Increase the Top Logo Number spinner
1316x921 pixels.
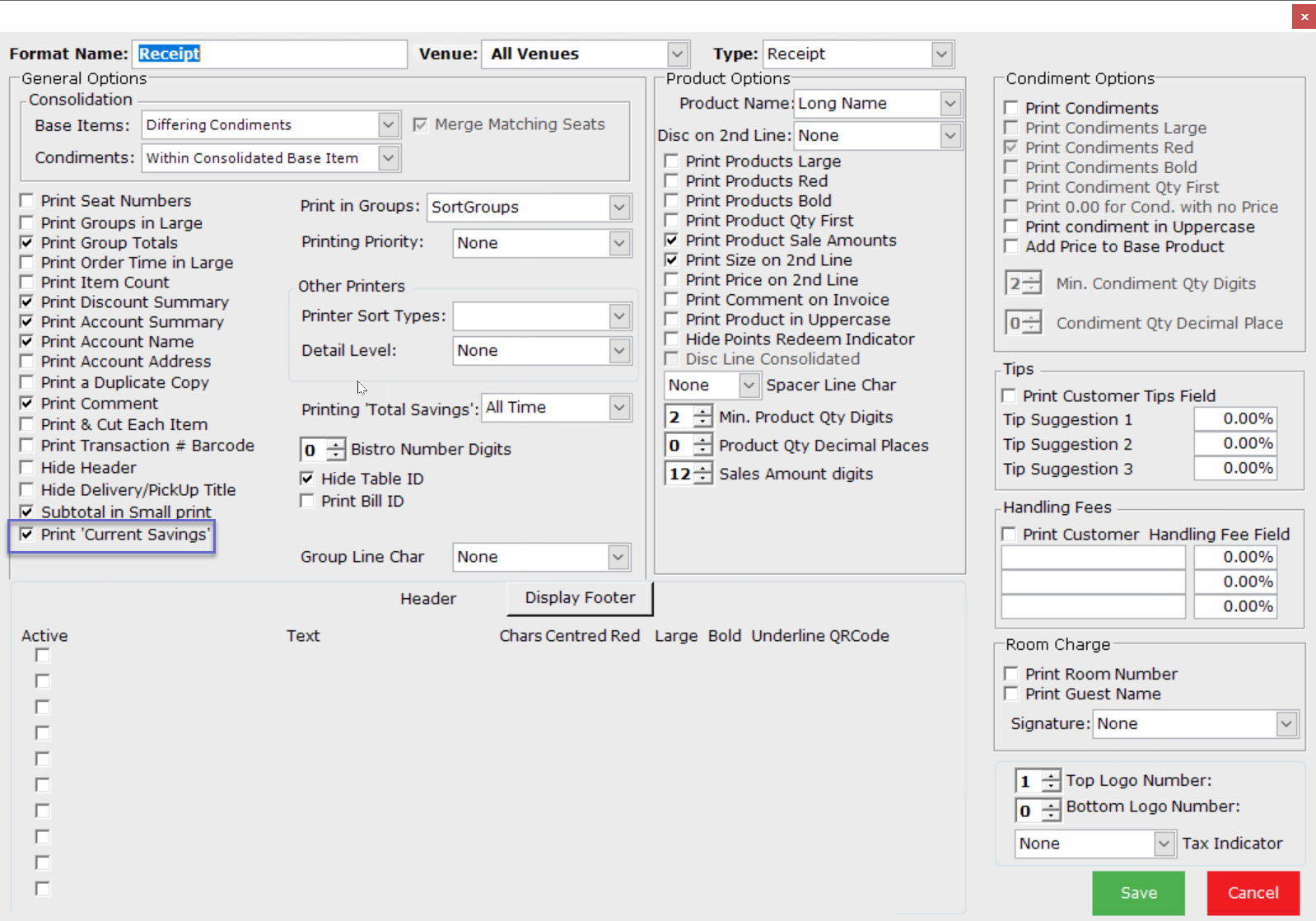coord(1051,776)
